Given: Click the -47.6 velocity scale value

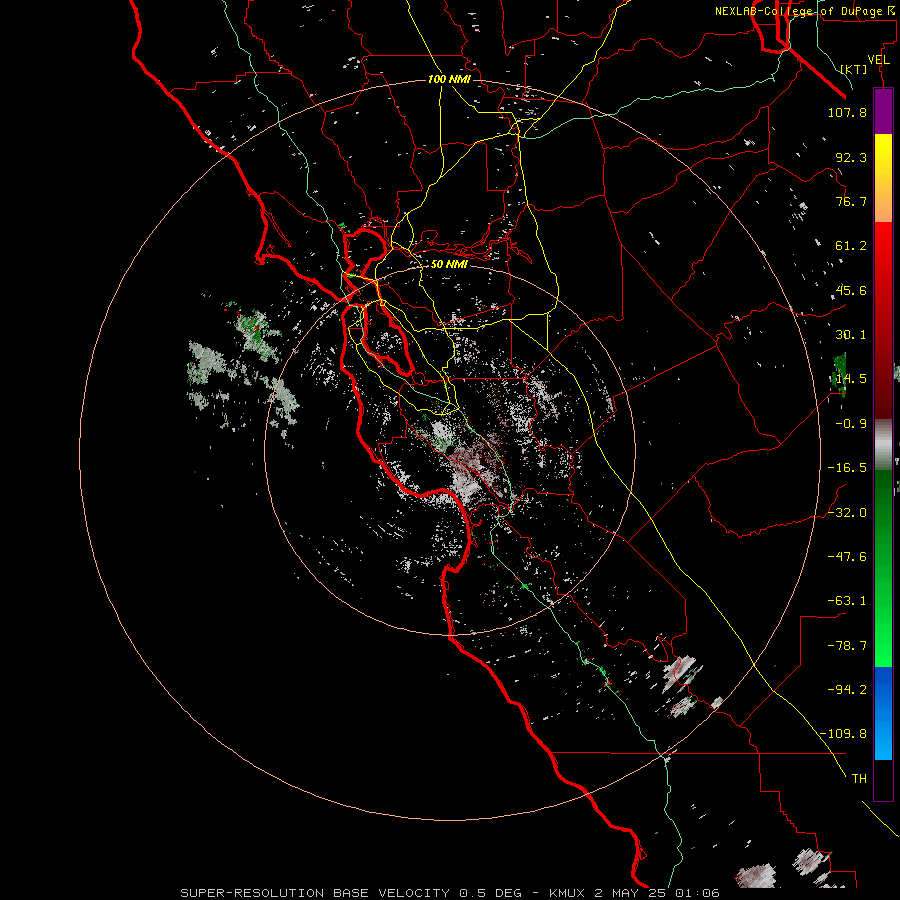Looking at the screenshot, I should pyautogui.click(x=847, y=557).
